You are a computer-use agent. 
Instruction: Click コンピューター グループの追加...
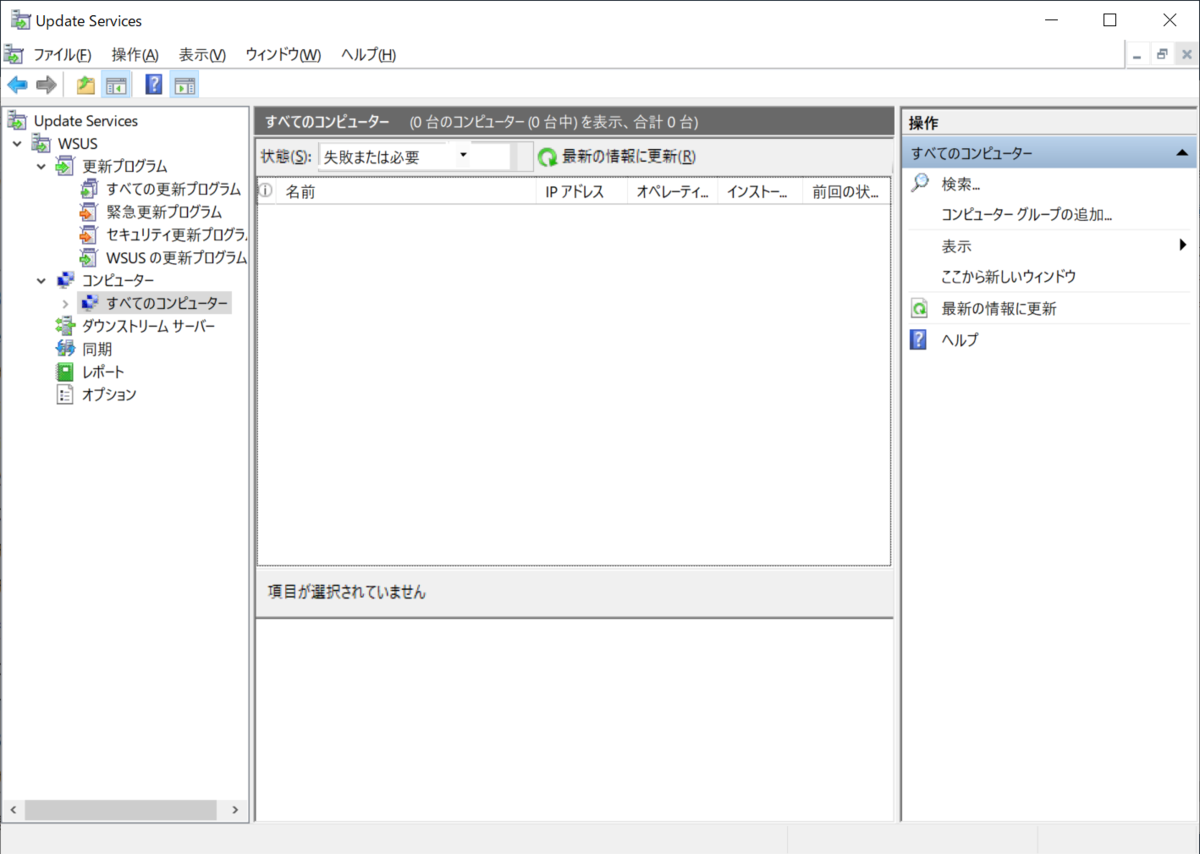click(1027, 214)
